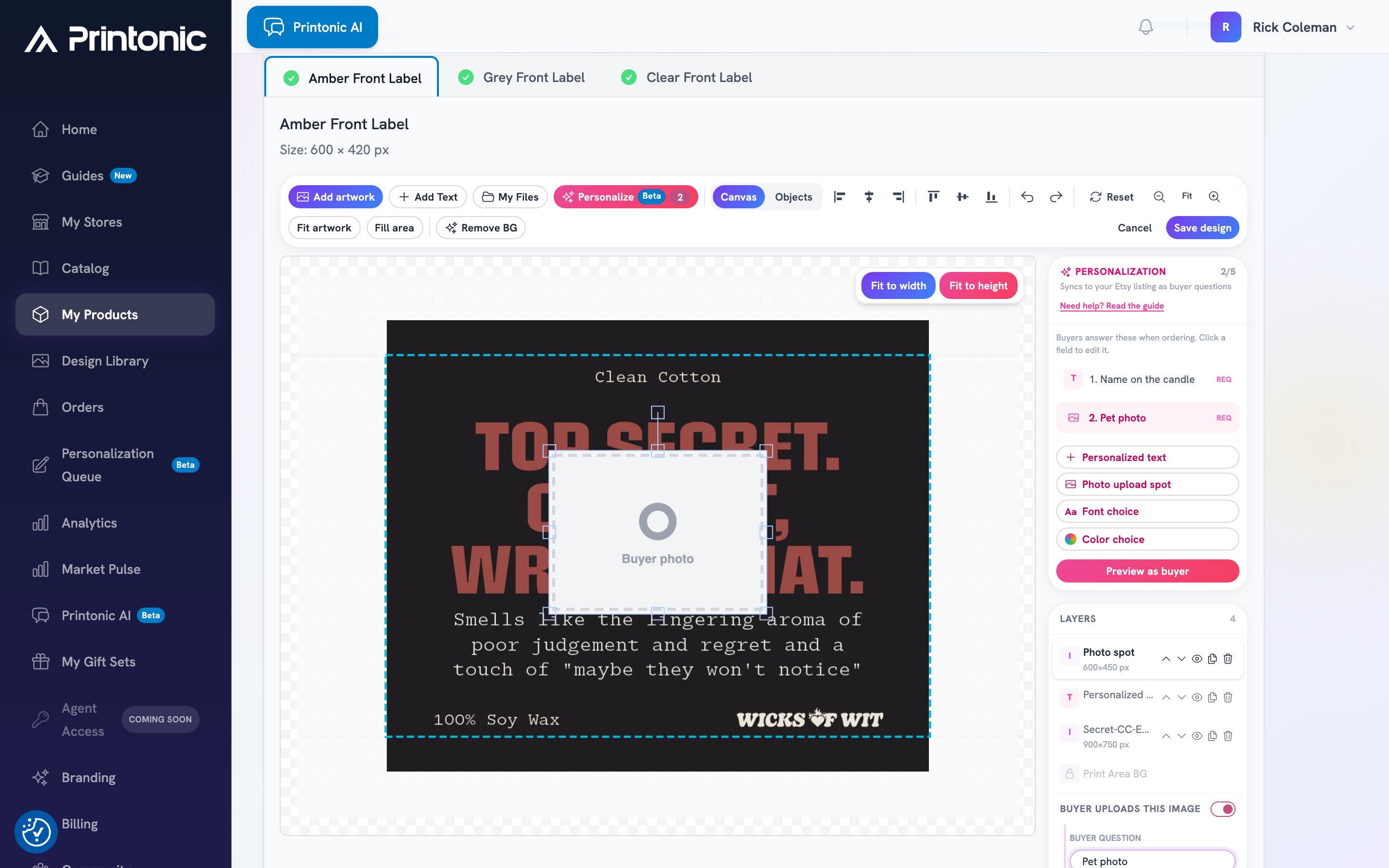Toggle Personalized layer visibility
1389x868 pixels.
point(1197,697)
